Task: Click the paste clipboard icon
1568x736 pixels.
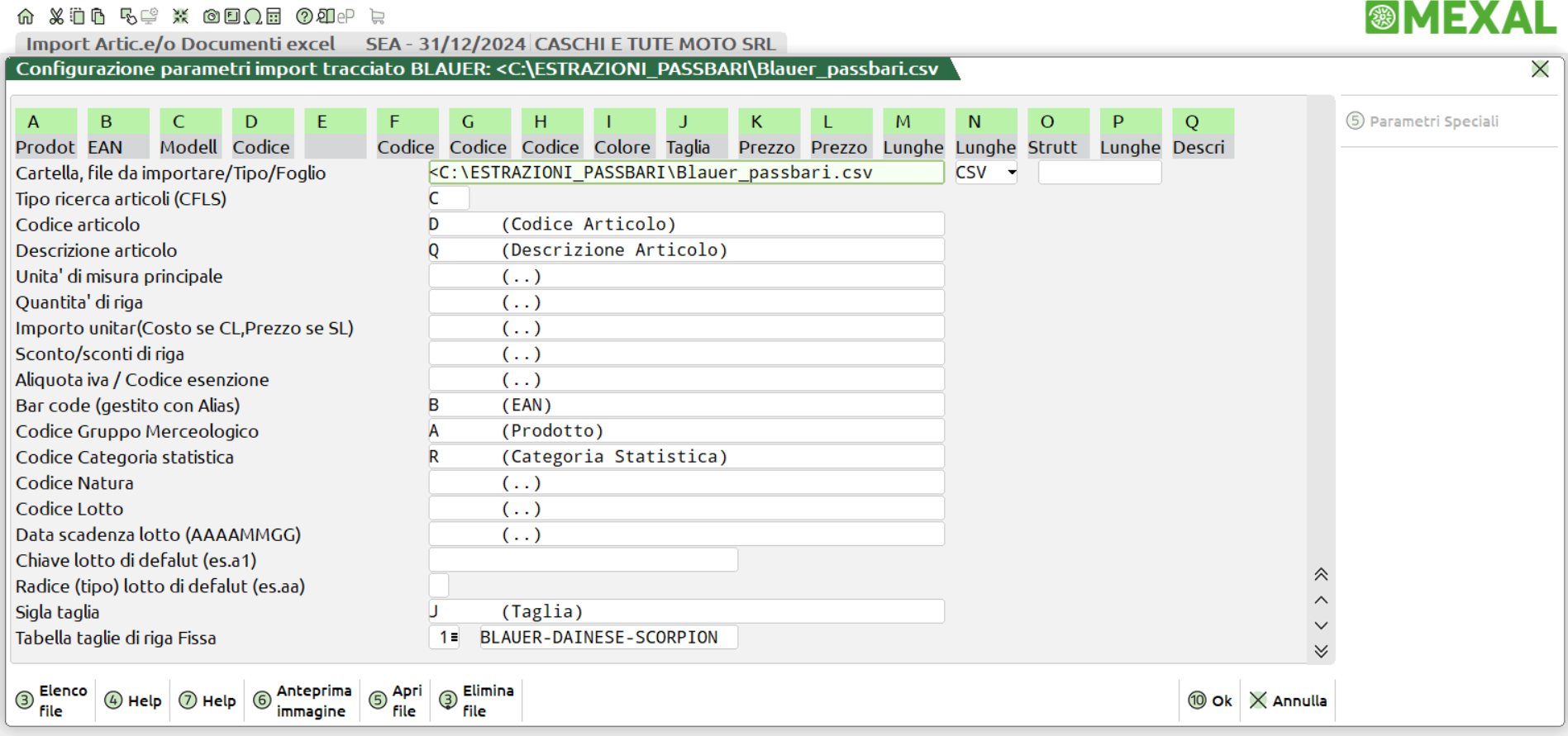Action: [98, 17]
